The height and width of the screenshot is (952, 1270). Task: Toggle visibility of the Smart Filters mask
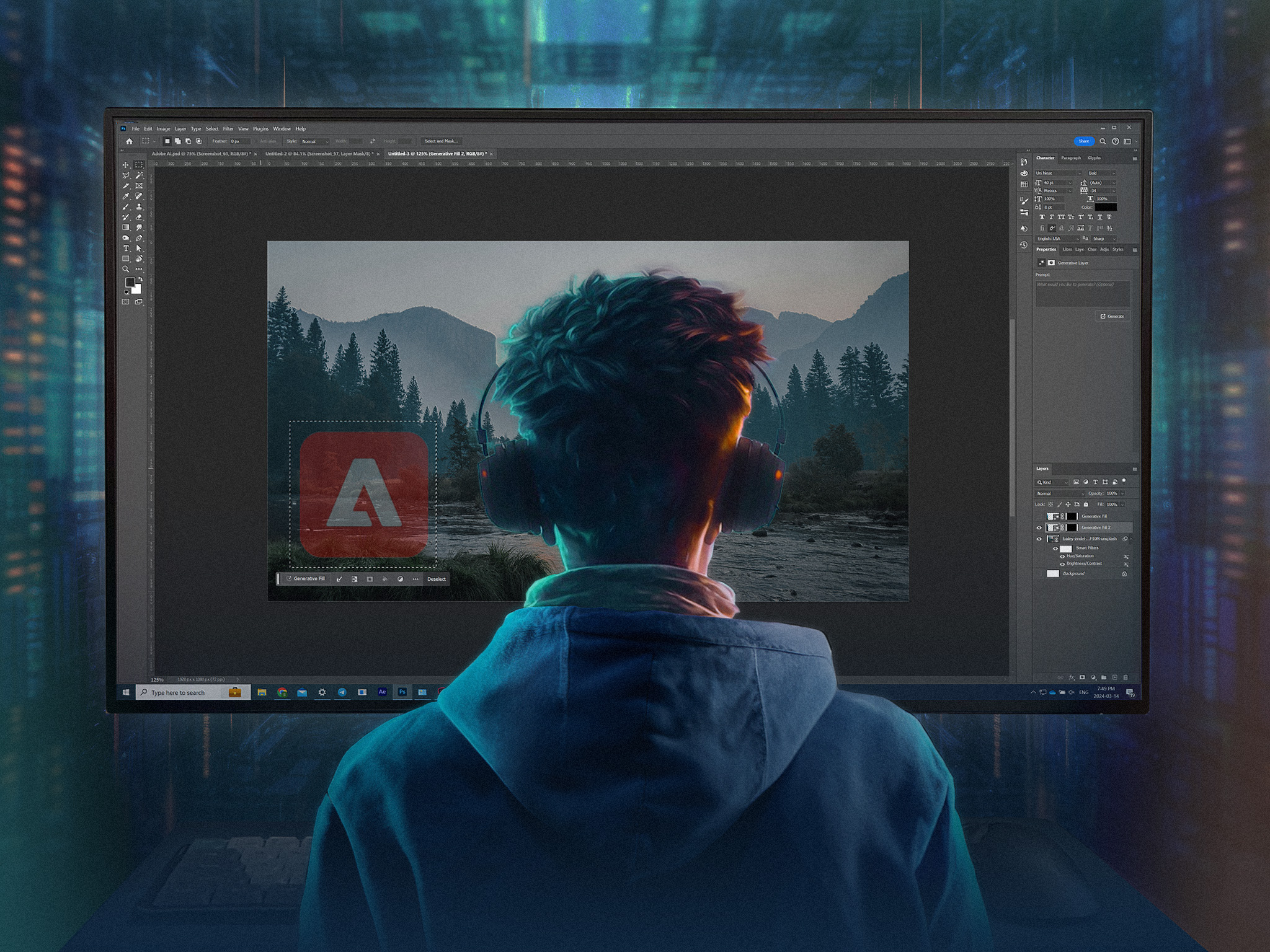tap(1055, 548)
